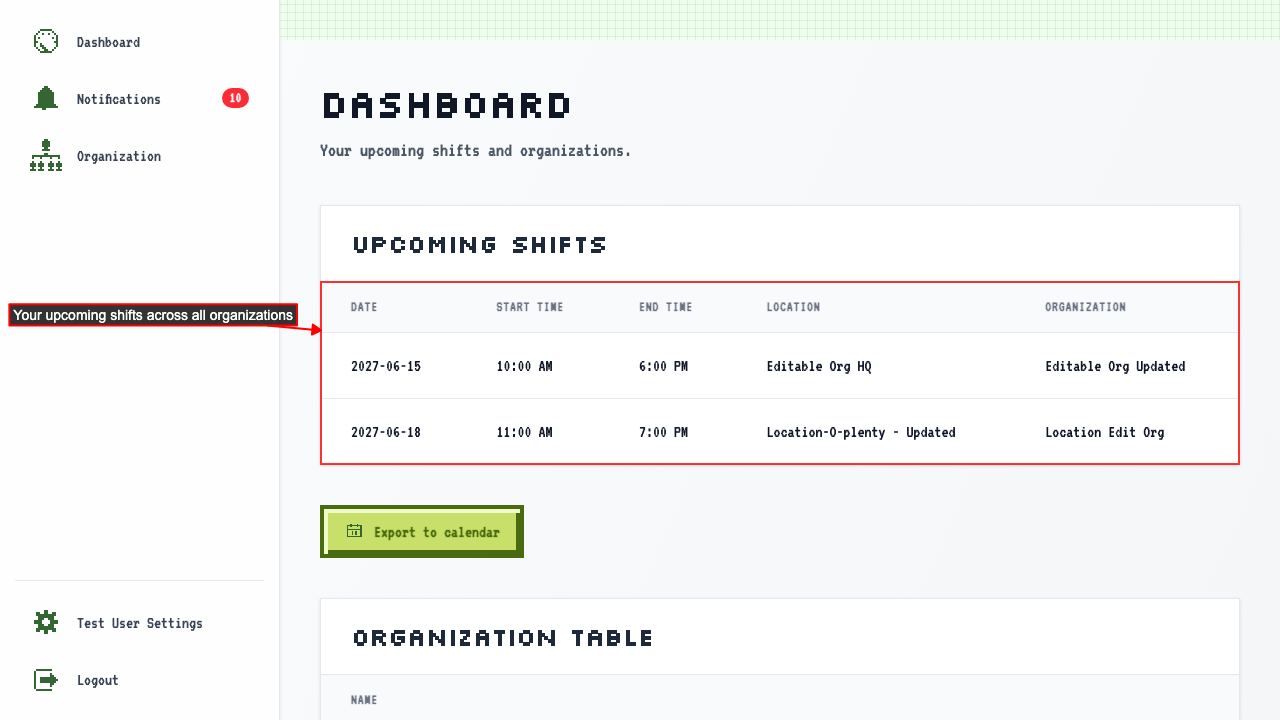Click the Start Time column header
Viewport: 1280px width, 720px height.
[530, 307]
